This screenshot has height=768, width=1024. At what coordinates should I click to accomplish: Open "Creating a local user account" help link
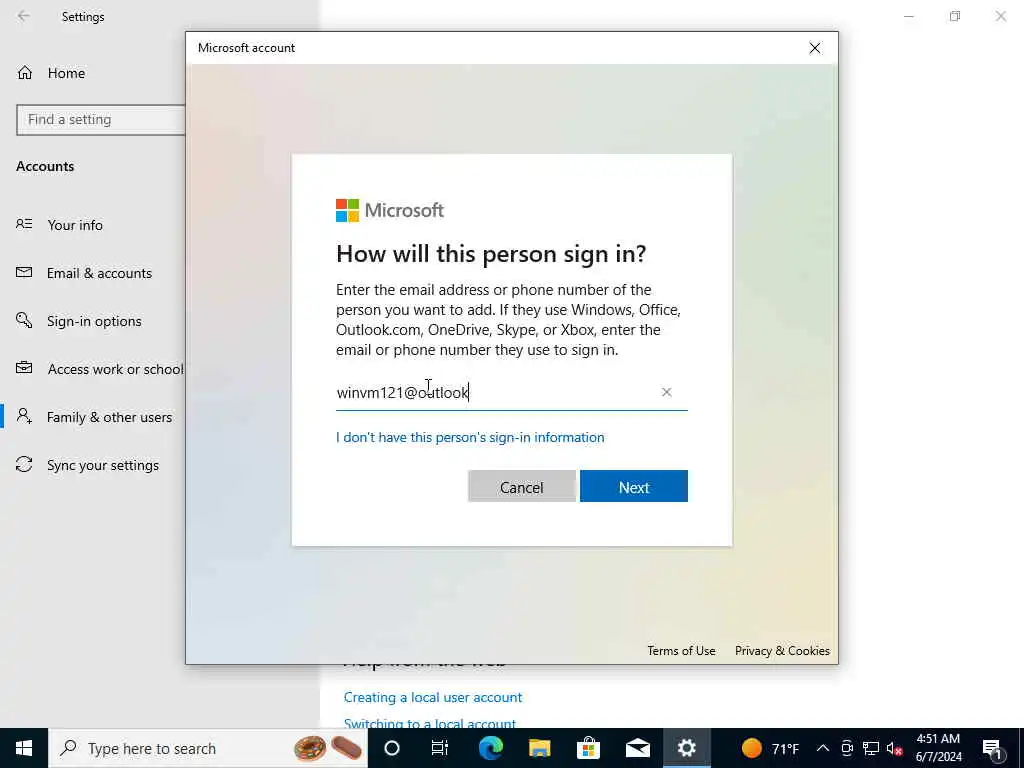pyautogui.click(x=433, y=697)
